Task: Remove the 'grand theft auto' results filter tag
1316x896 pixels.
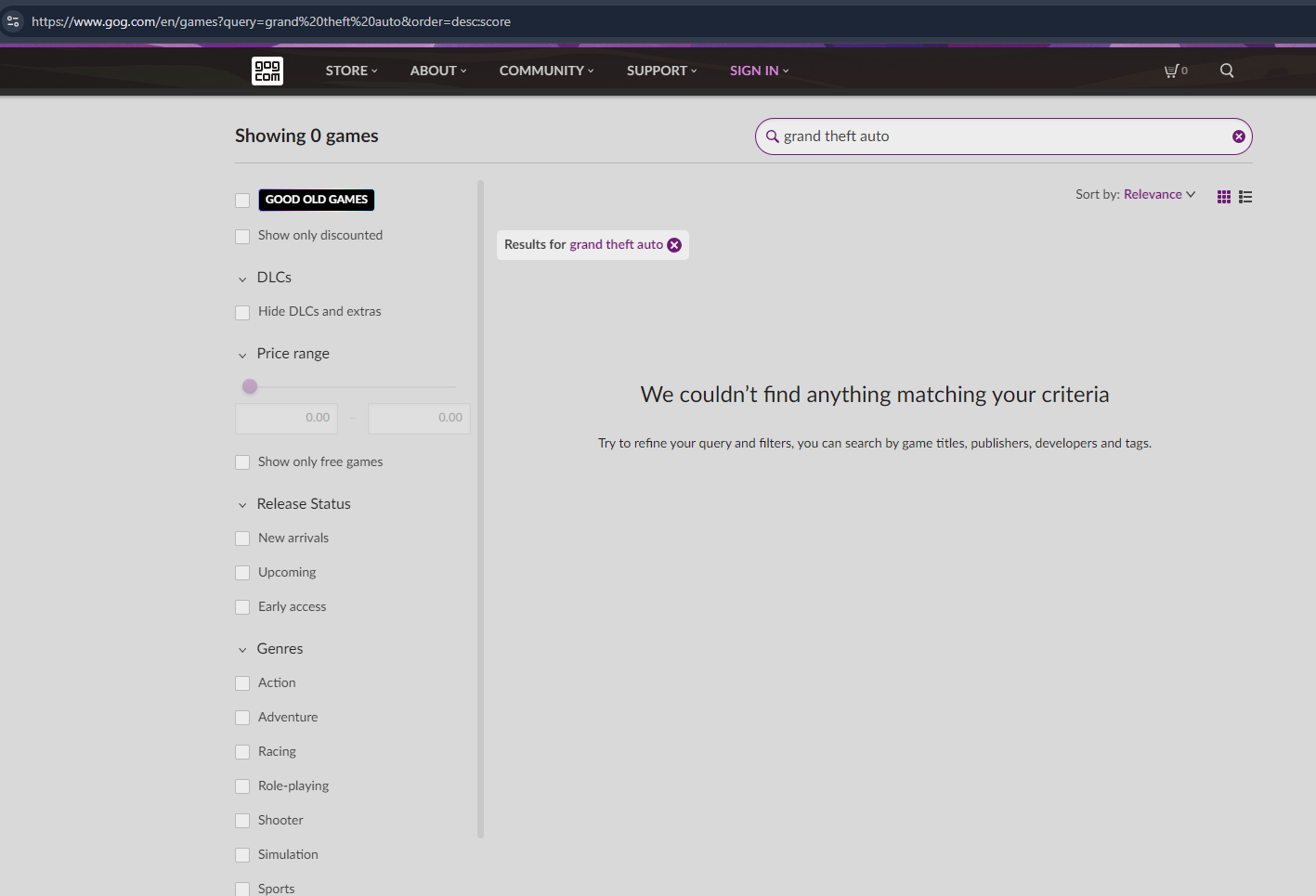Action: pos(674,245)
